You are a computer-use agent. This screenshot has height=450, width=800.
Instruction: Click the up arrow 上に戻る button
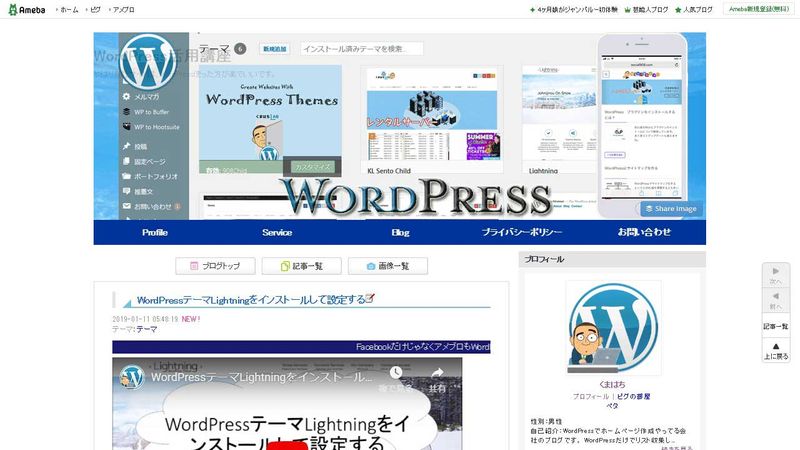click(776, 350)
